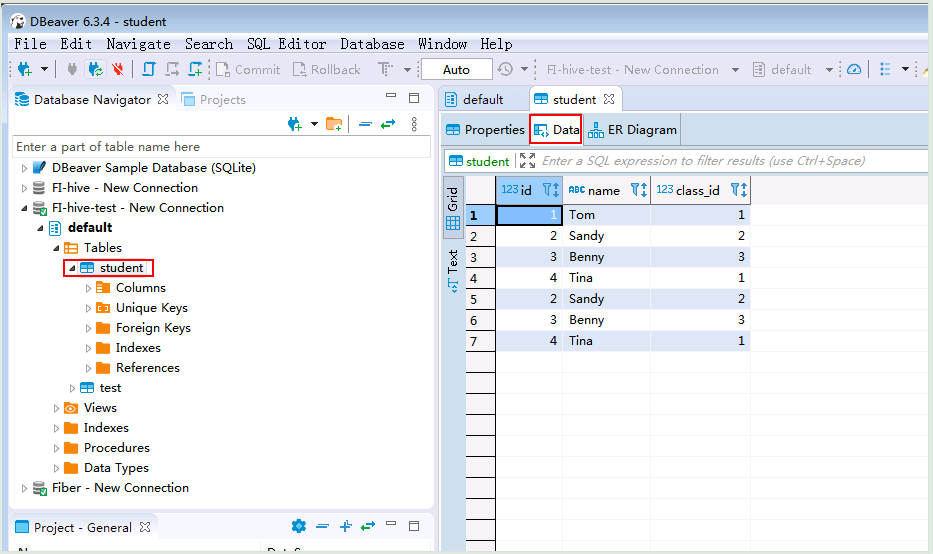
Task: Open the active database selector 'default' in toolbar
Action: [791, 70]
